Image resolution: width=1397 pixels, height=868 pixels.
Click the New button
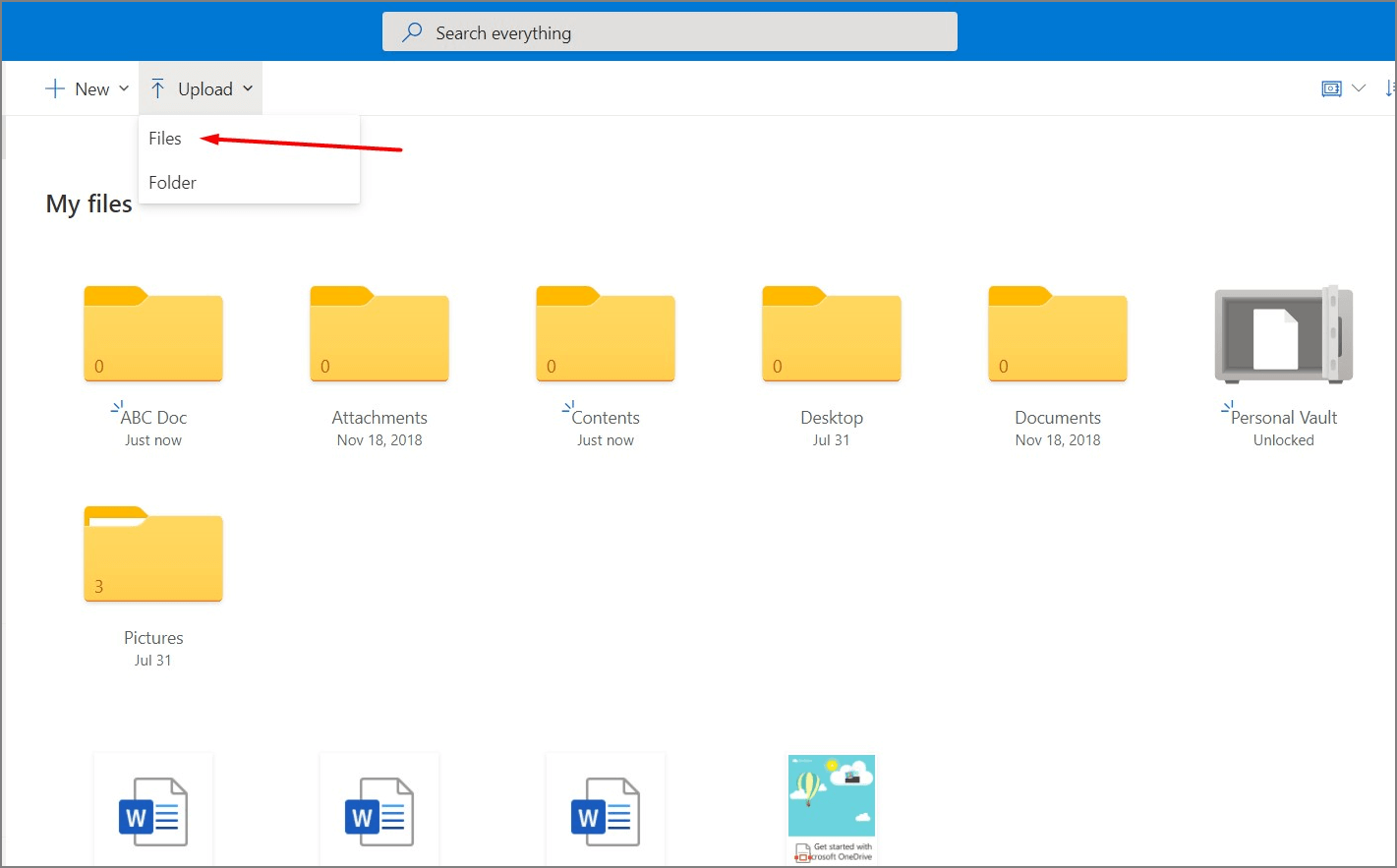click(89, 87)
